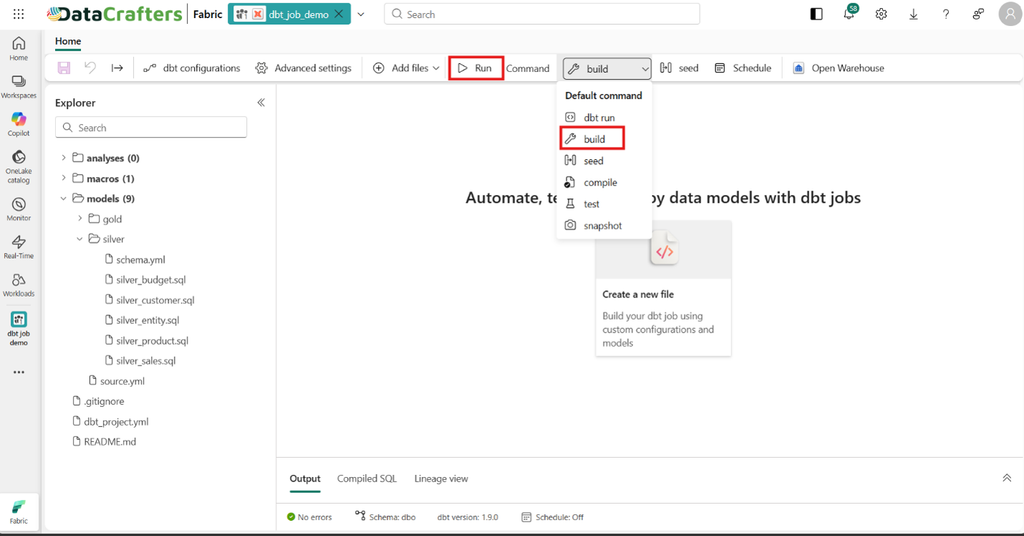Viewport: 1024px width, 536px height.
Task: Open silver_customer.sql file
Action: coord(150,300)
